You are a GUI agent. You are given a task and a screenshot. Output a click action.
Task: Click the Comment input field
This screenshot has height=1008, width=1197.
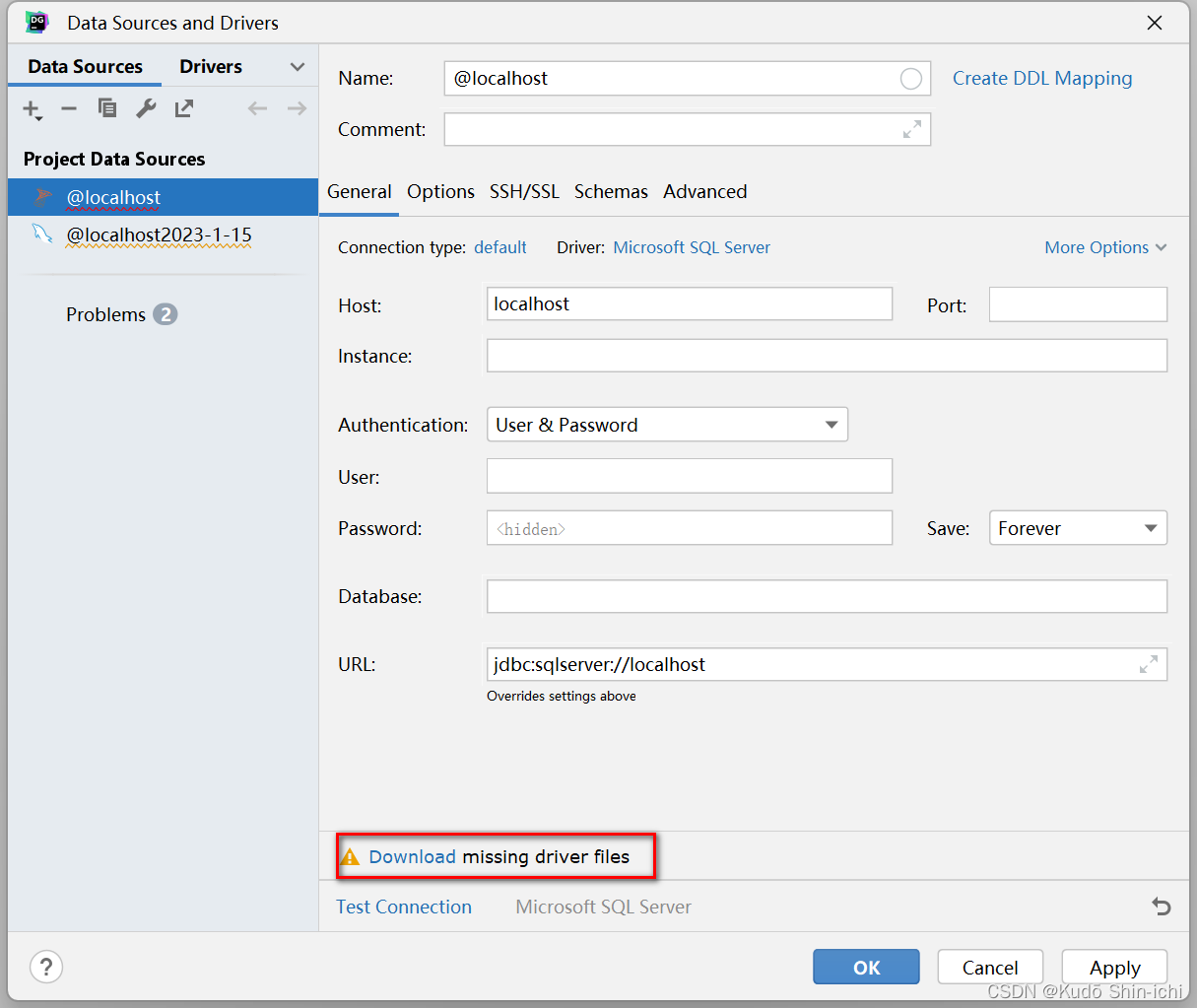(688, 129)
